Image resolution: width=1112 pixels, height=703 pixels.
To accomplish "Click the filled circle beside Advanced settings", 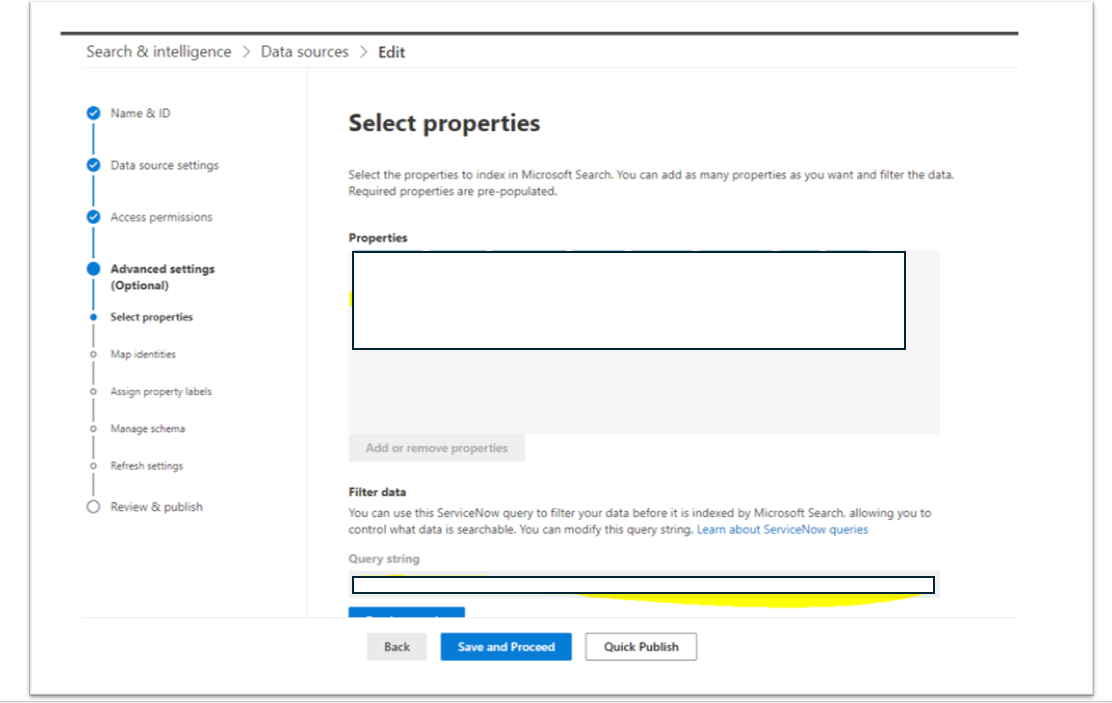I will tap(93, 269).
